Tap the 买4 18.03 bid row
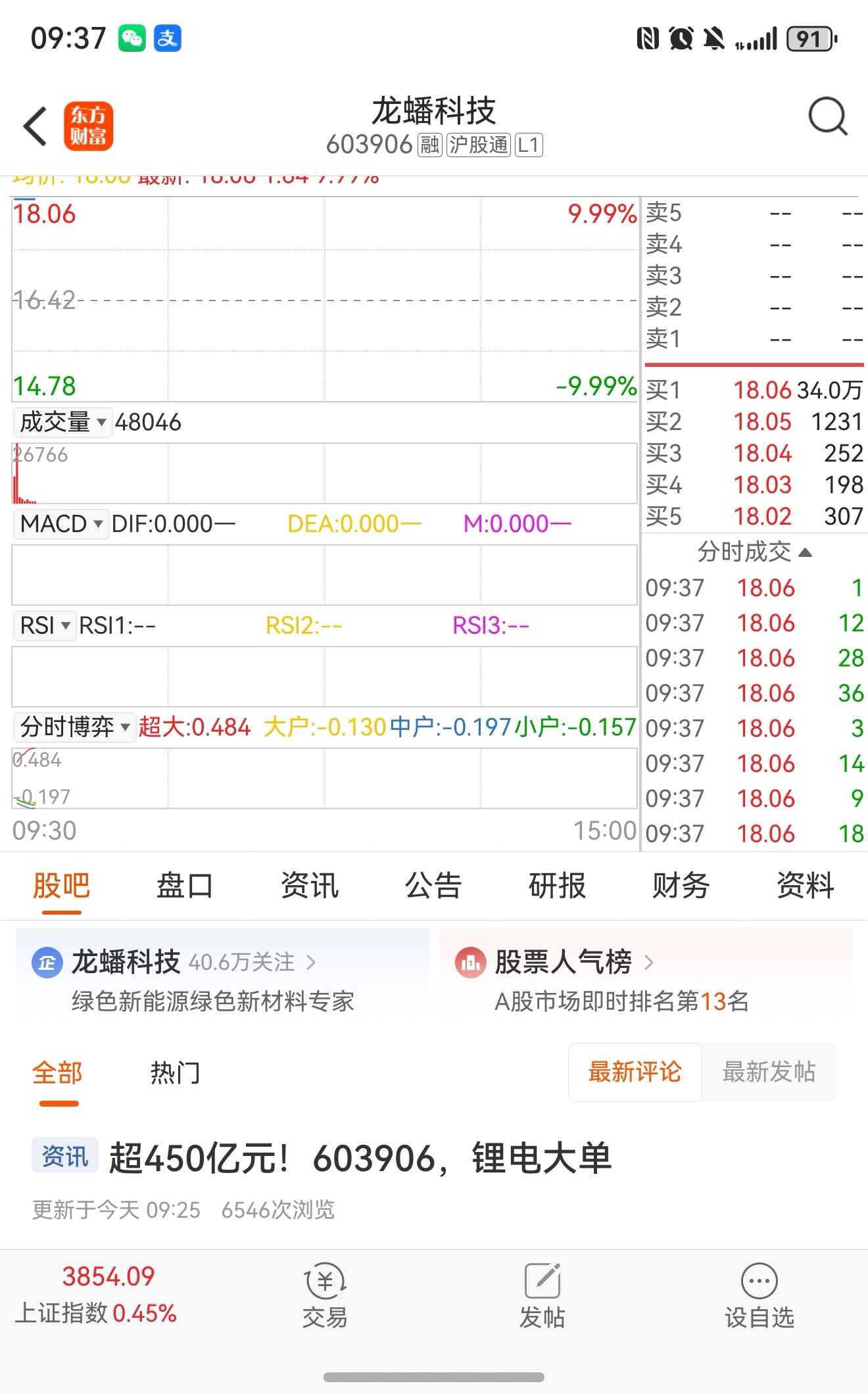868x1394 pixels. pyautogui.click(x=754, y=485)
